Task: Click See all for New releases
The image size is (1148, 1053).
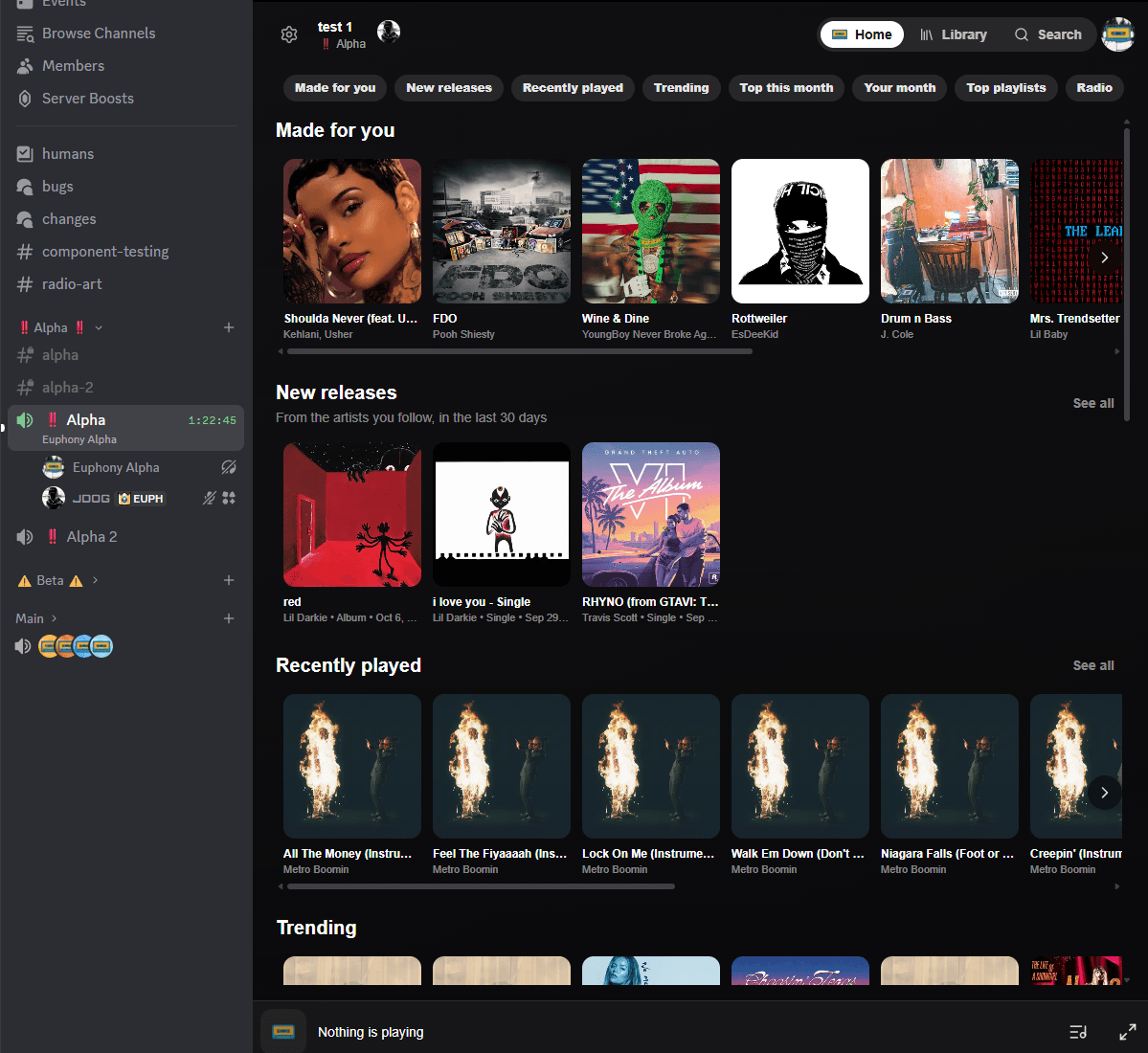Action: click(1093, 403)
